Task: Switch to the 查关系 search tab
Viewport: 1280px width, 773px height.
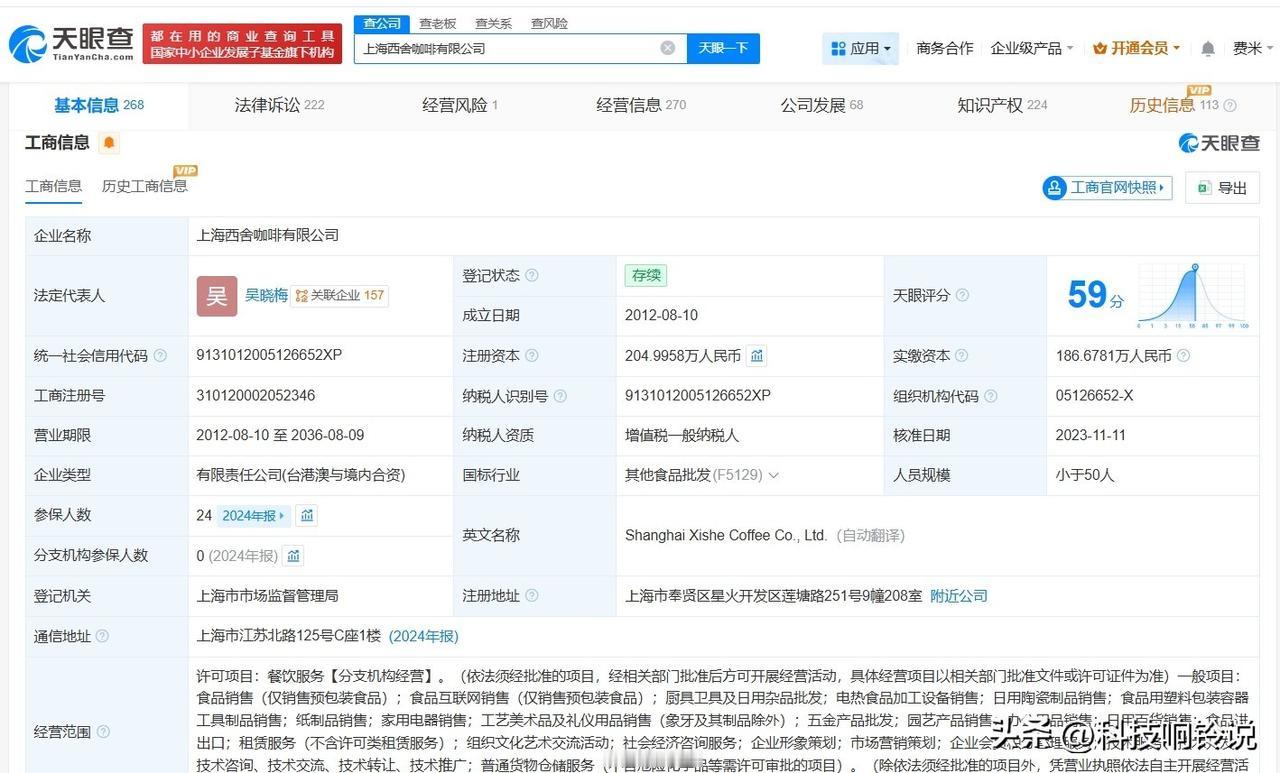Action: (493, 23)
